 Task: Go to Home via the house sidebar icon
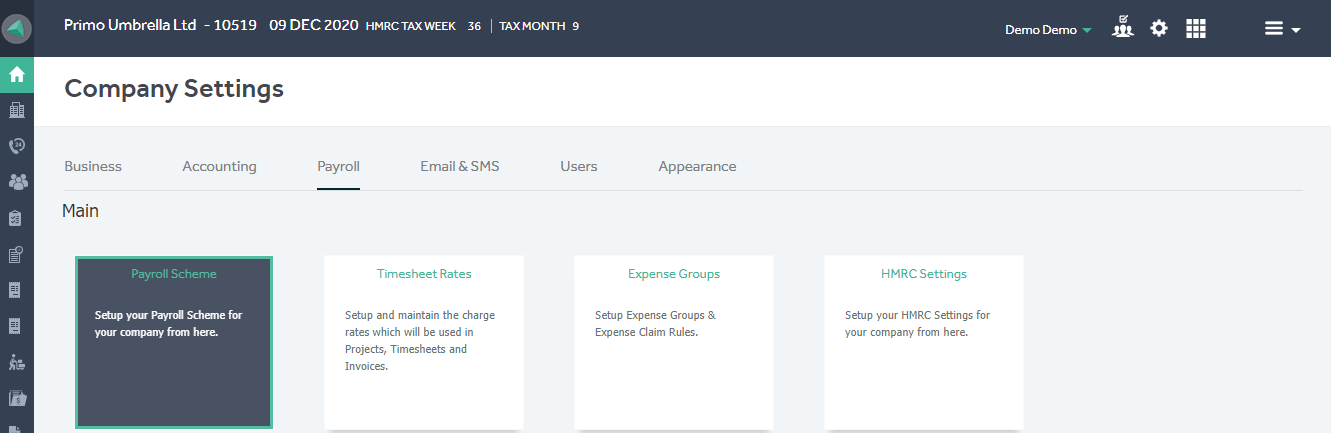coord(17,74)
